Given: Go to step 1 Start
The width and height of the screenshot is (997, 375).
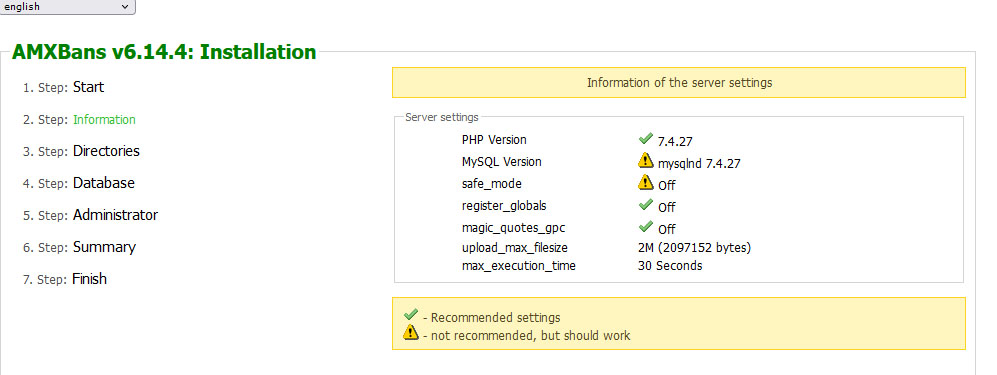Looking at the screenshot, I should click(88, 87).
